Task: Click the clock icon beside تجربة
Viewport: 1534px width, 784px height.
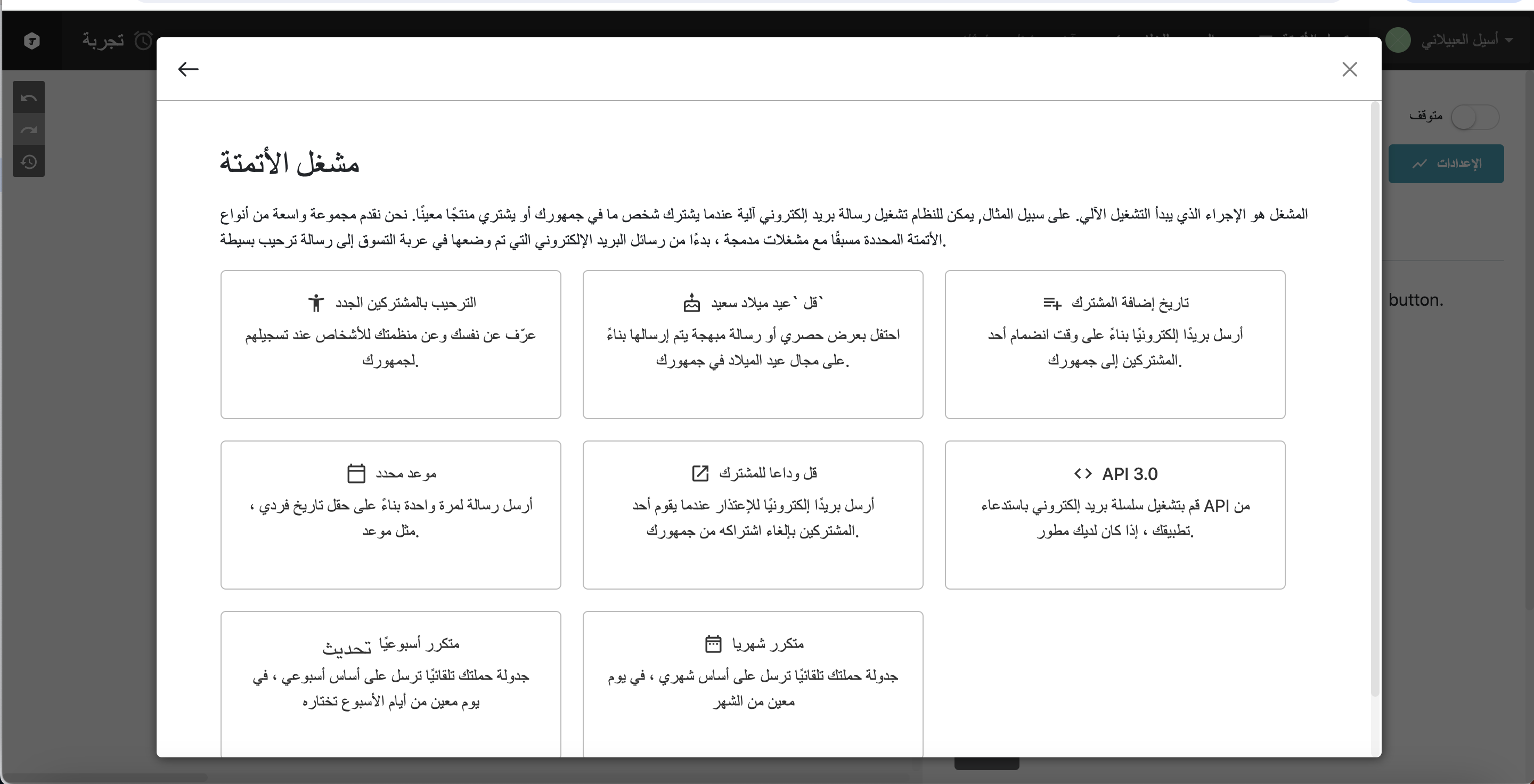Action: [143, 40]
